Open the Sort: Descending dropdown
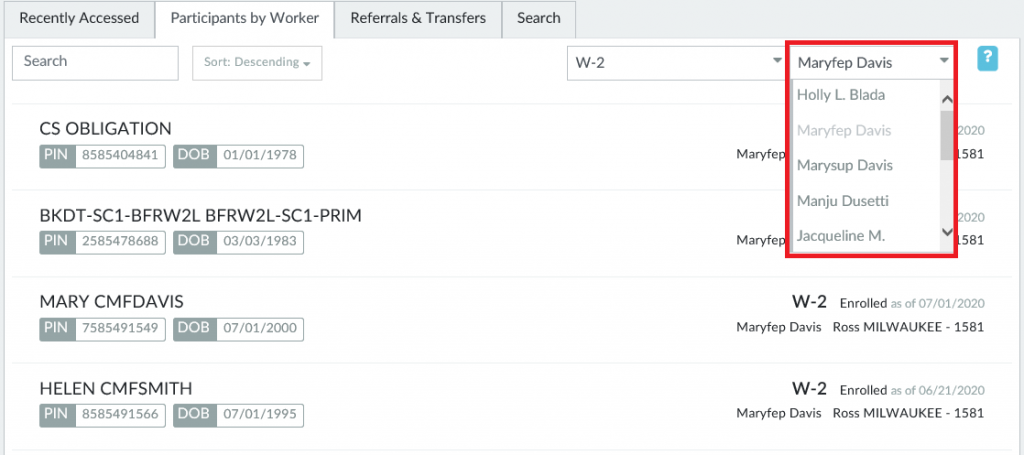1024x455 pixels. click(x=257, y=63)
